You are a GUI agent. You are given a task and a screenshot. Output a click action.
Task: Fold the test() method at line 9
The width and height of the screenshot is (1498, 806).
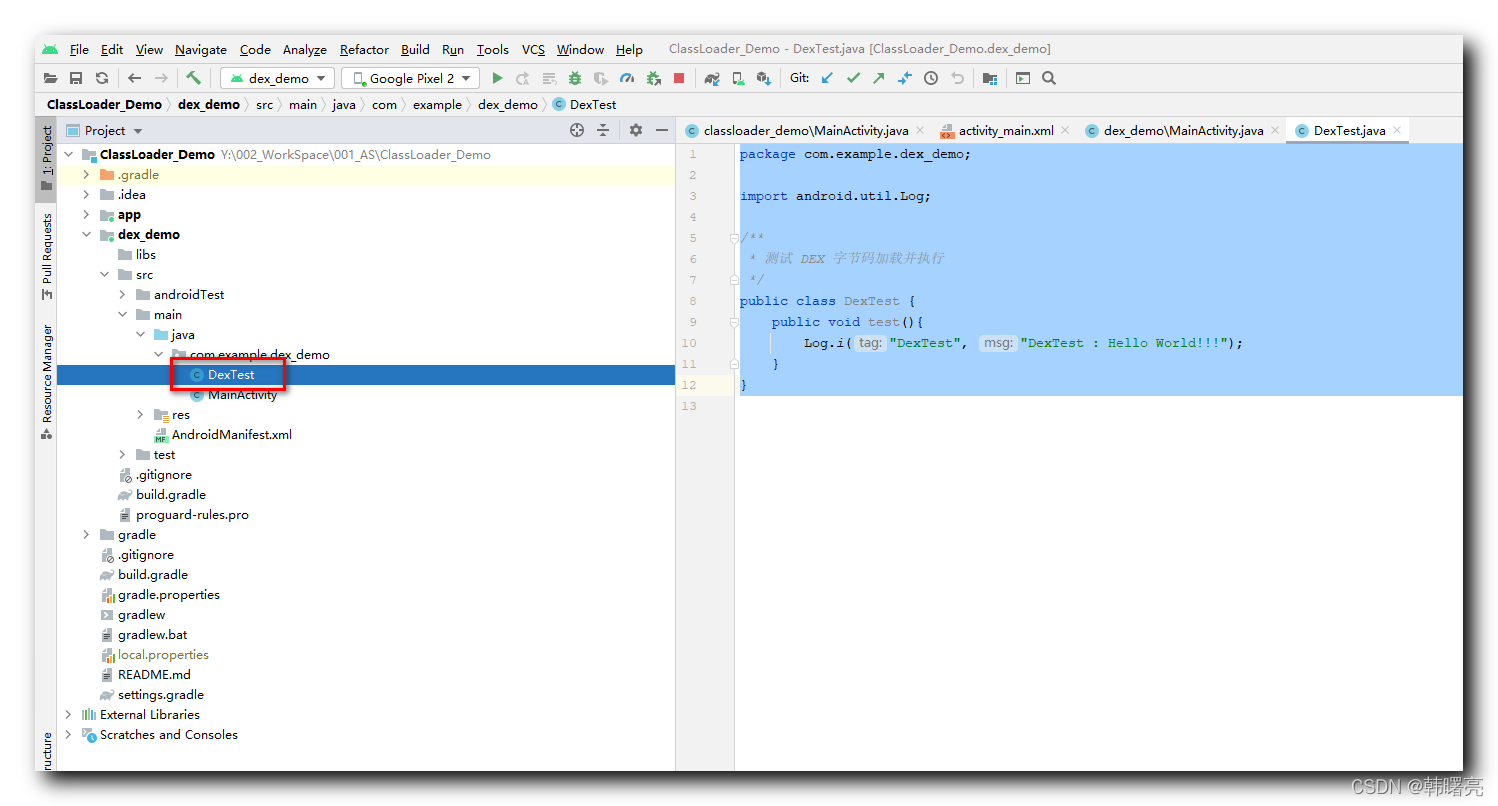[734, 322]
